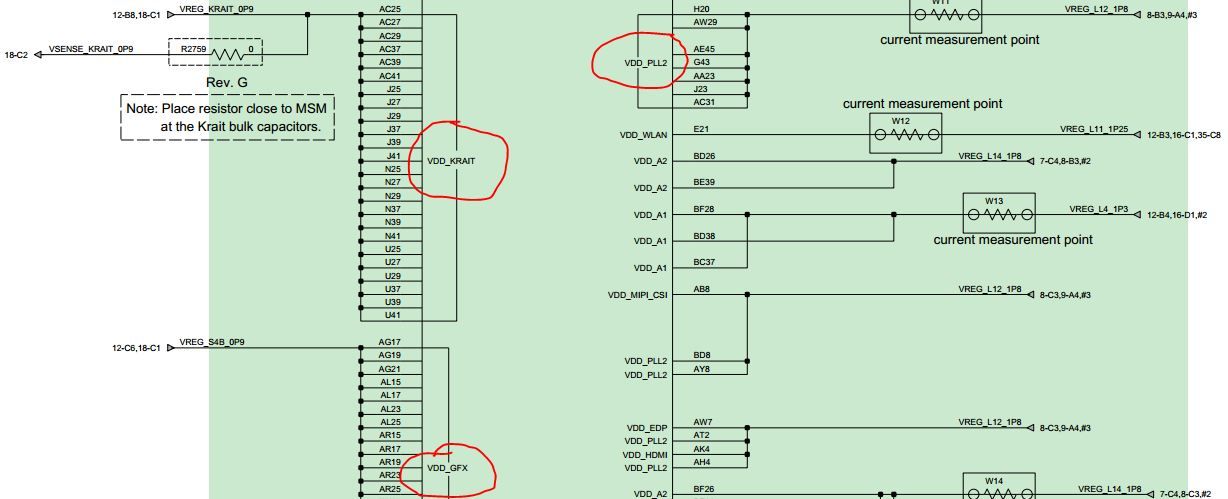Click pin AC31 label

click(x=705, y=102)
